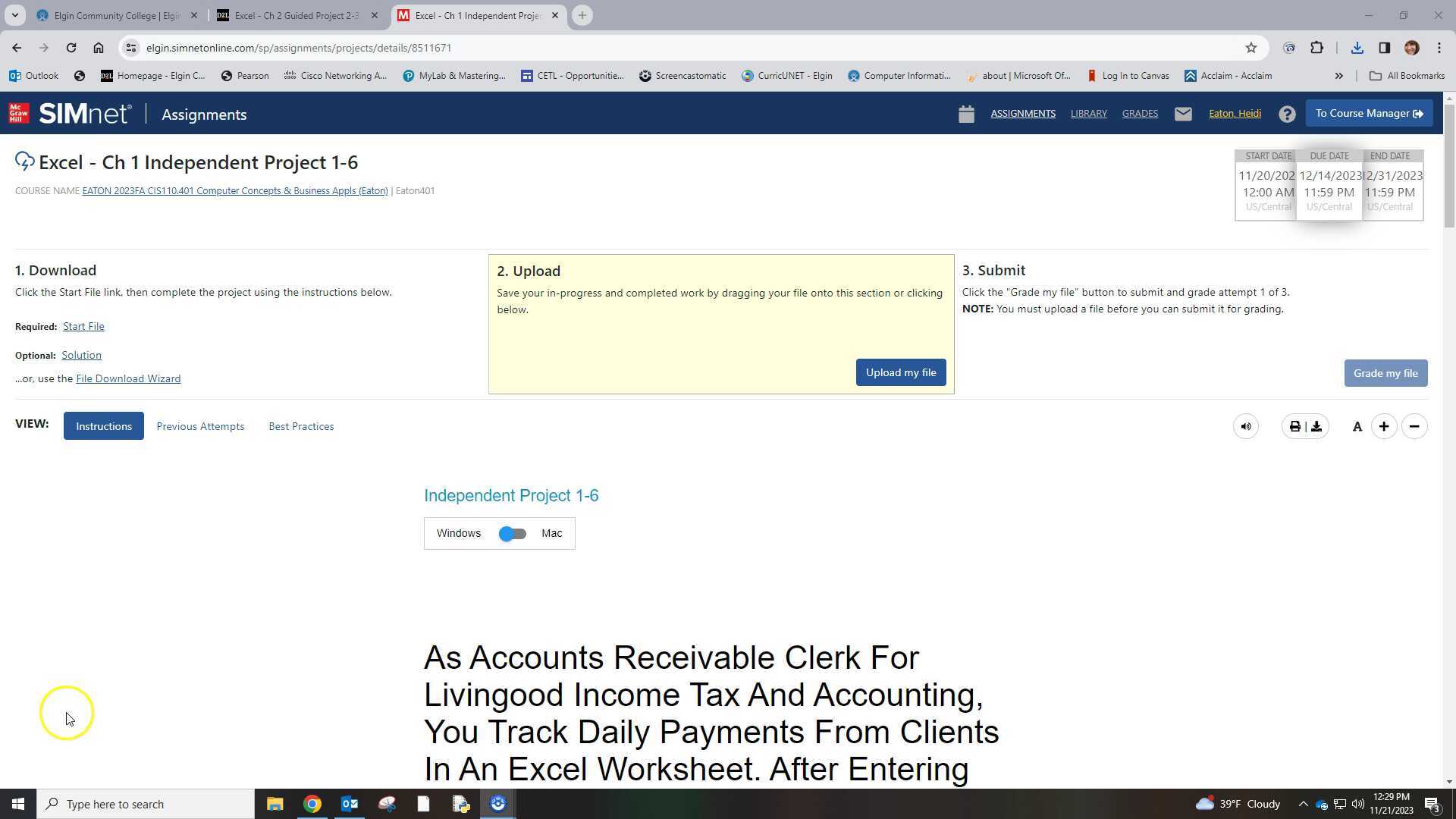1456x819 pixels.
Task: Open the SIMnet calendar icon
Action: coord(965,114)
